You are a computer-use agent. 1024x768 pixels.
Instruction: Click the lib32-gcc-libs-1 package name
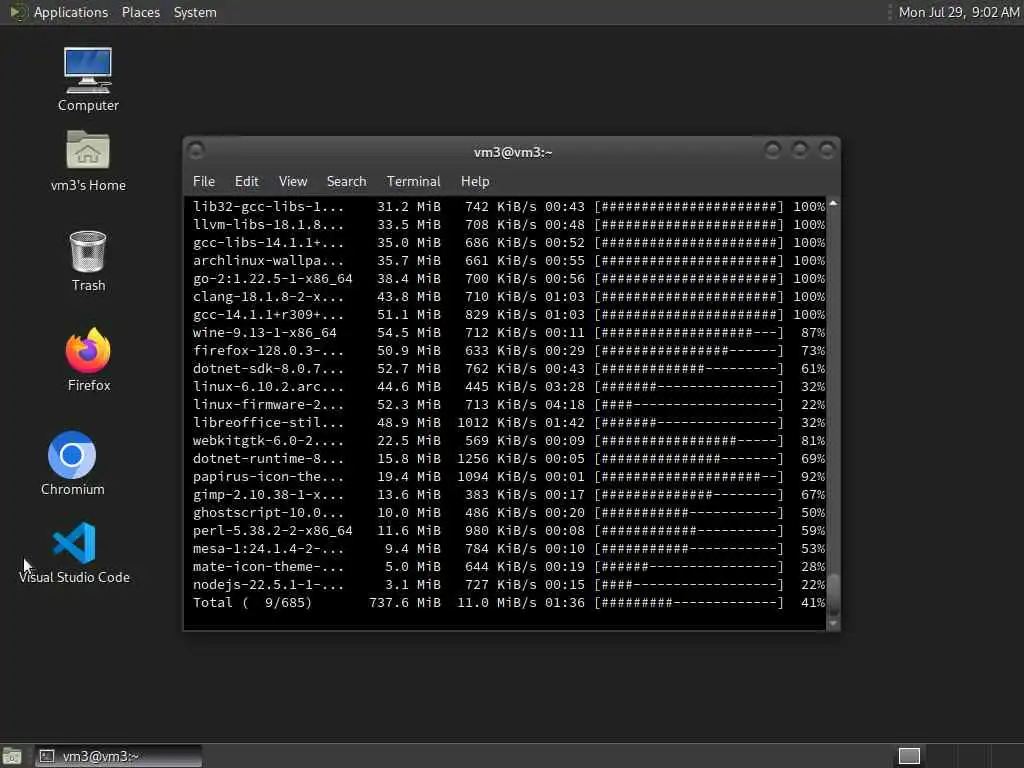(268, 206)
